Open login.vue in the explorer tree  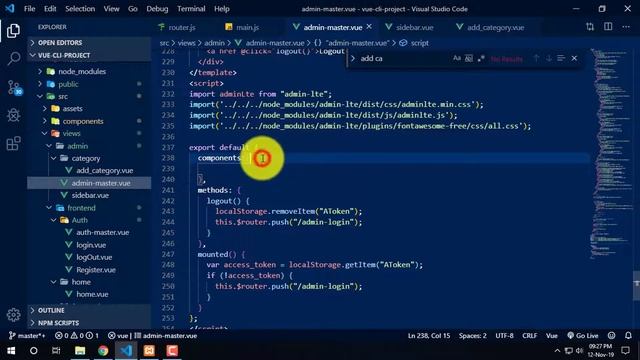tap(91, 245)
